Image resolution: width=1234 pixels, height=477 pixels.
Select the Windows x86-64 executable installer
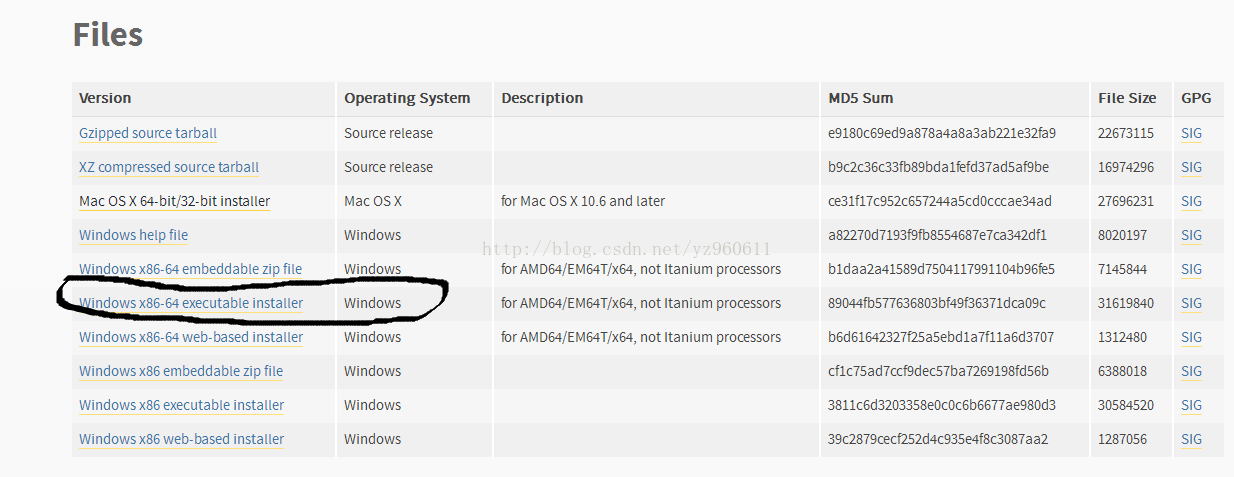pos(191,303)
